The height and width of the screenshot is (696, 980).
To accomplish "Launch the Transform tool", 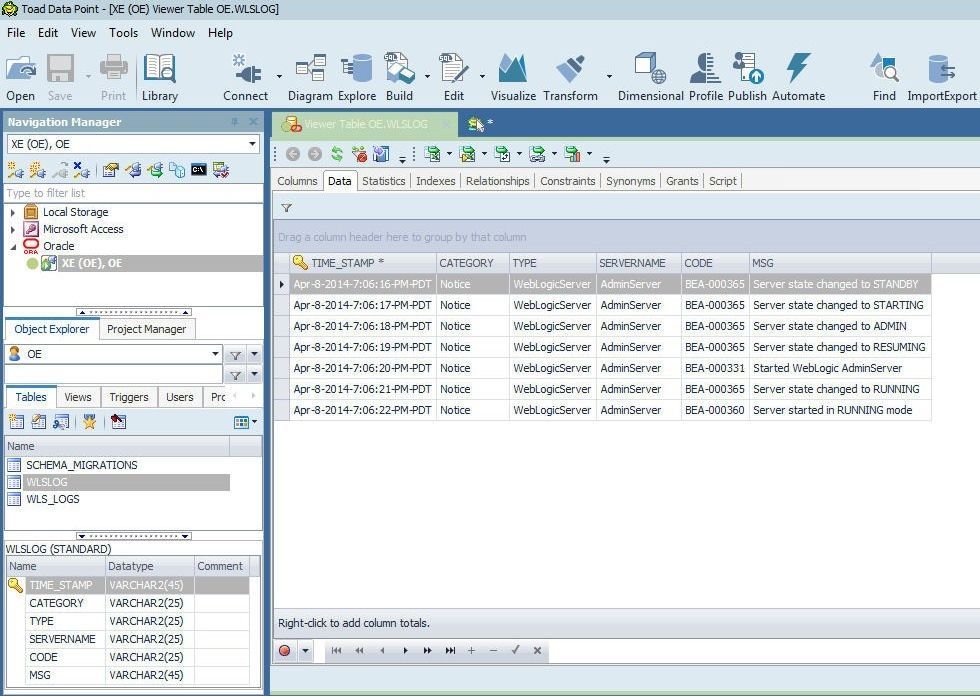I will [x=570, y=77].
